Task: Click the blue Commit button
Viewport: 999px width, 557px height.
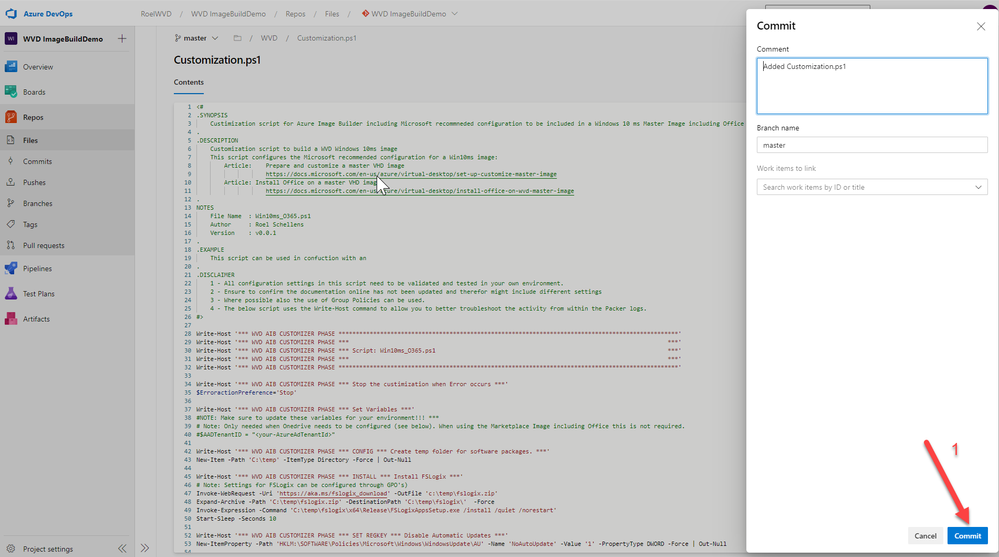Action: (967, 536)
